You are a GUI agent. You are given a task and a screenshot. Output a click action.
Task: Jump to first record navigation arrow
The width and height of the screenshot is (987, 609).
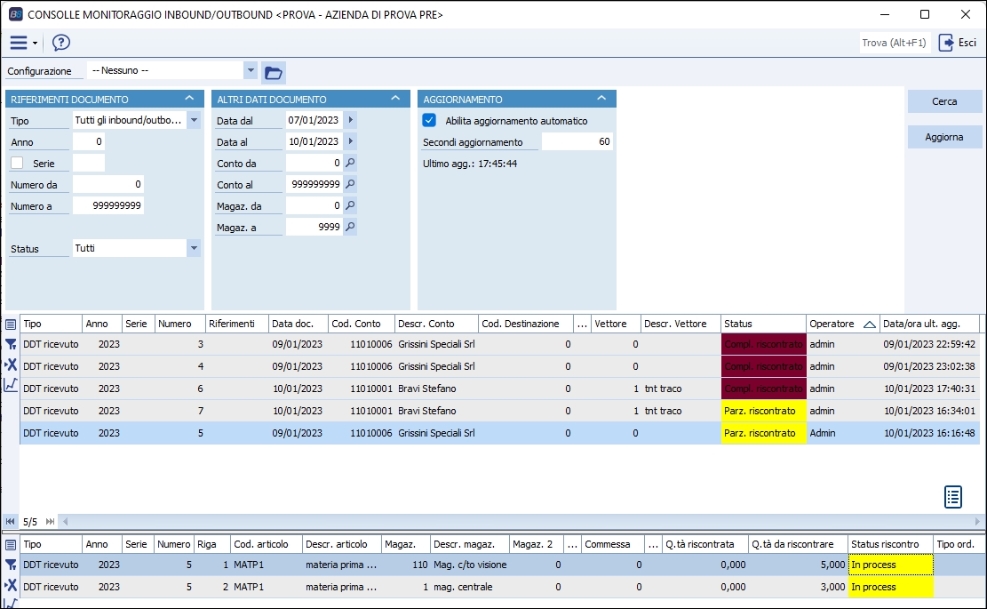coord(11,522)
